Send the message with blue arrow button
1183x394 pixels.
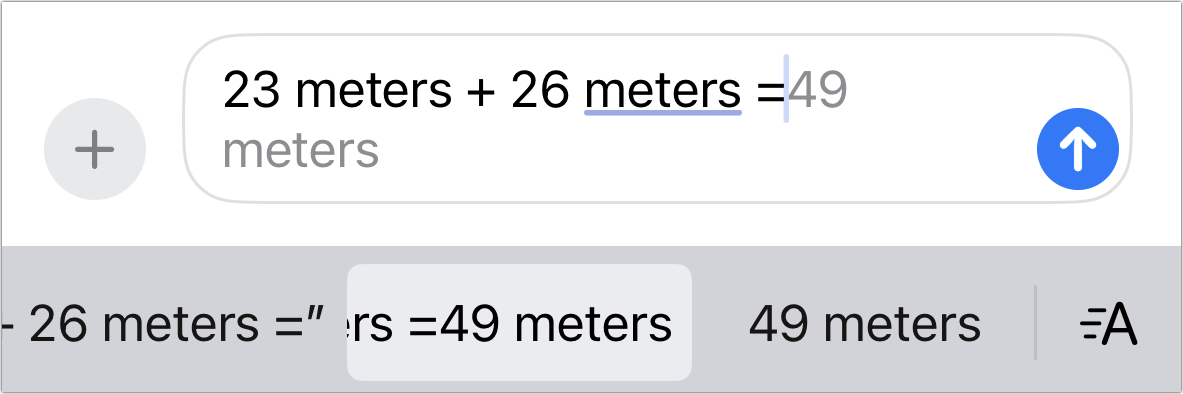1078,149
